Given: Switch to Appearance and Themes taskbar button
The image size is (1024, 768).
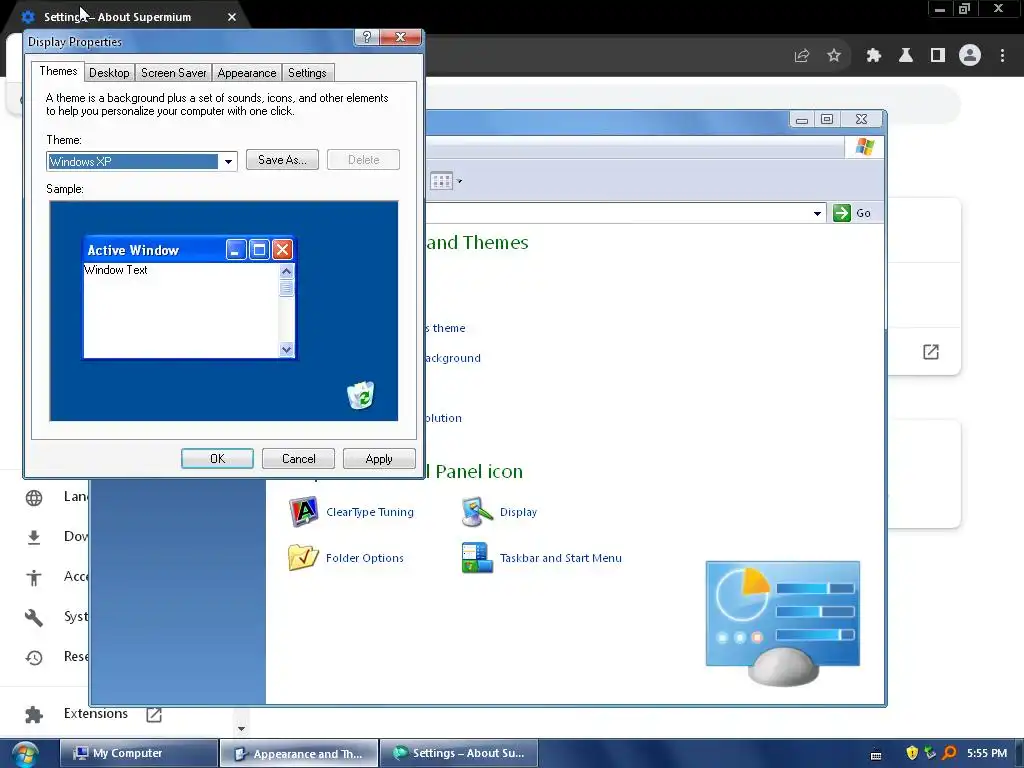Looking at the screenshot, I should 299,753.
